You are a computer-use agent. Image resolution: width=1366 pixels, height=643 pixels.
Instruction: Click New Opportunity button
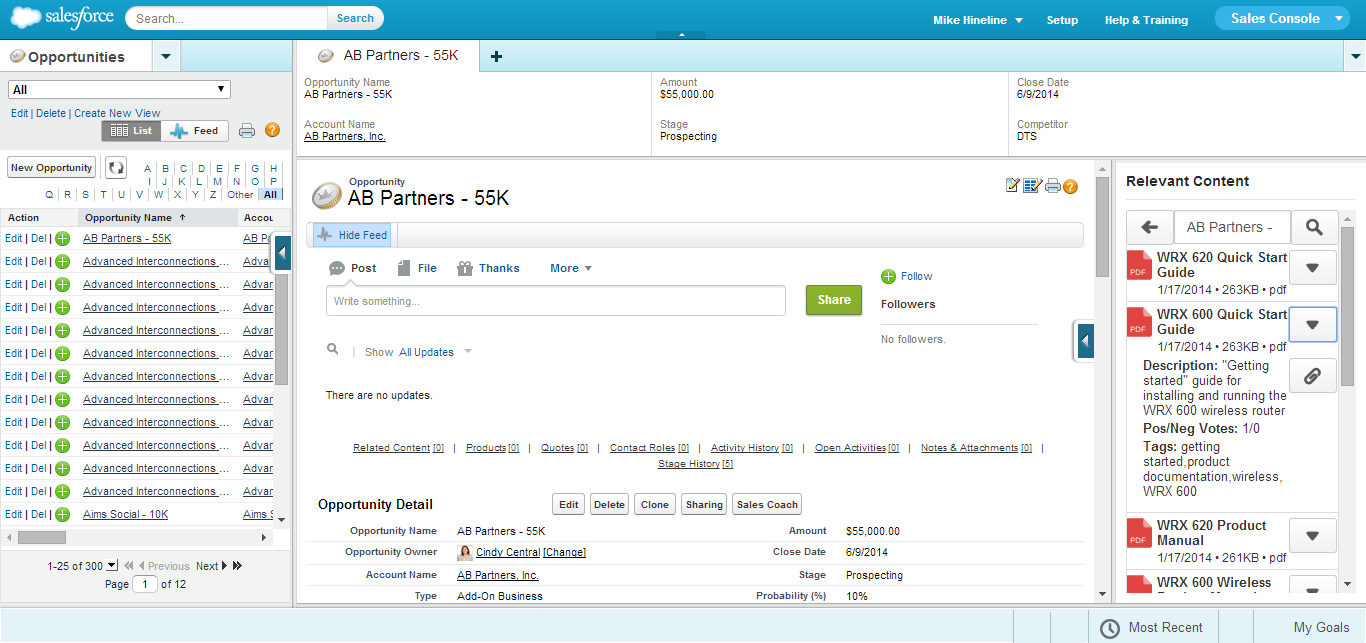(51, 168)
